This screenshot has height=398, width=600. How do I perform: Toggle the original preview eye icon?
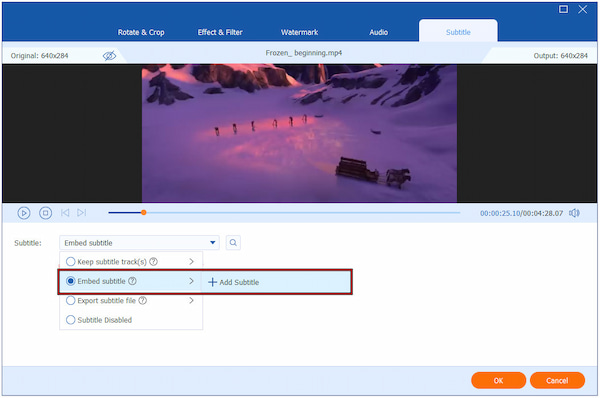point(109,56)
